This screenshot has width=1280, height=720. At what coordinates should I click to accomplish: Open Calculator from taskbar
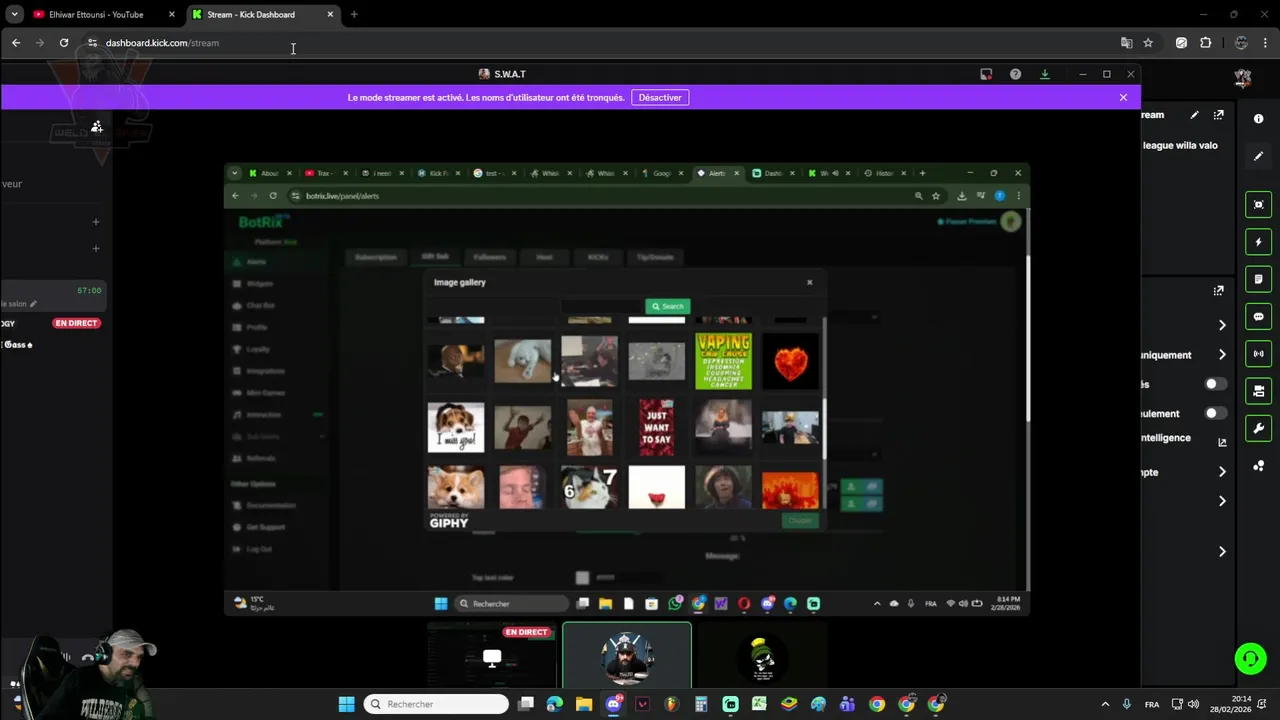coord(701,704)
